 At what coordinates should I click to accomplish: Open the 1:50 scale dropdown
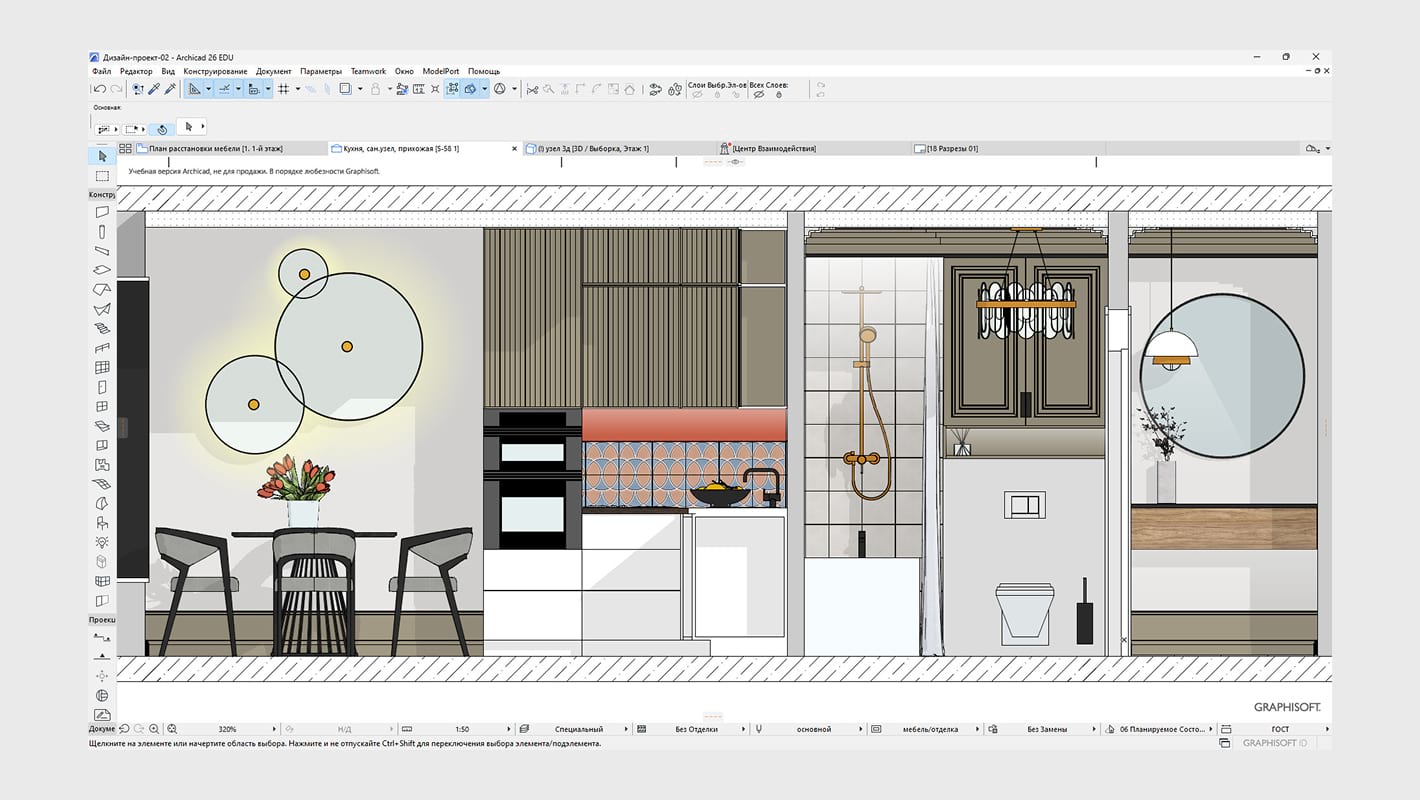pyautogui.click(x=462, y=729)
